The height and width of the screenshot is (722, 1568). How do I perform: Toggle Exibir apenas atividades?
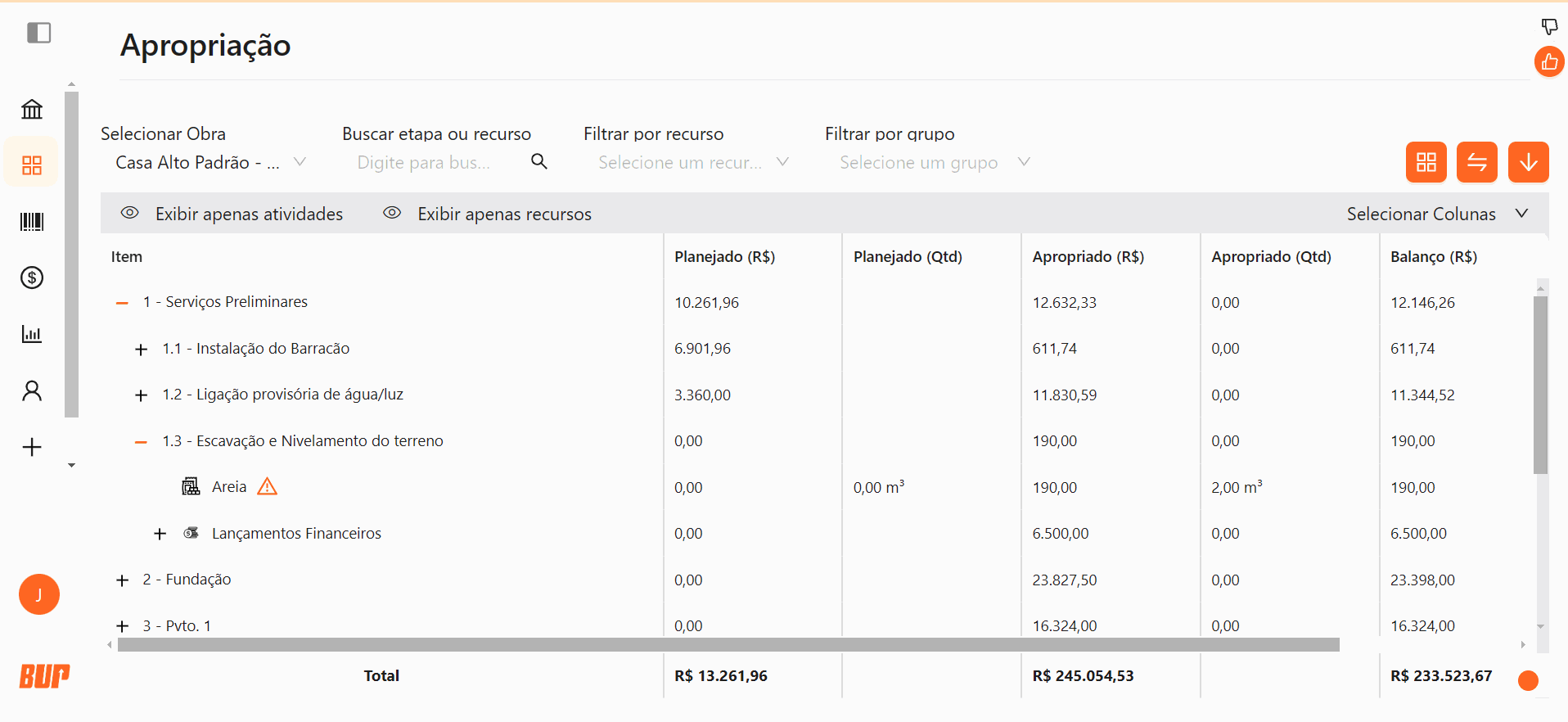click(232, 214)
